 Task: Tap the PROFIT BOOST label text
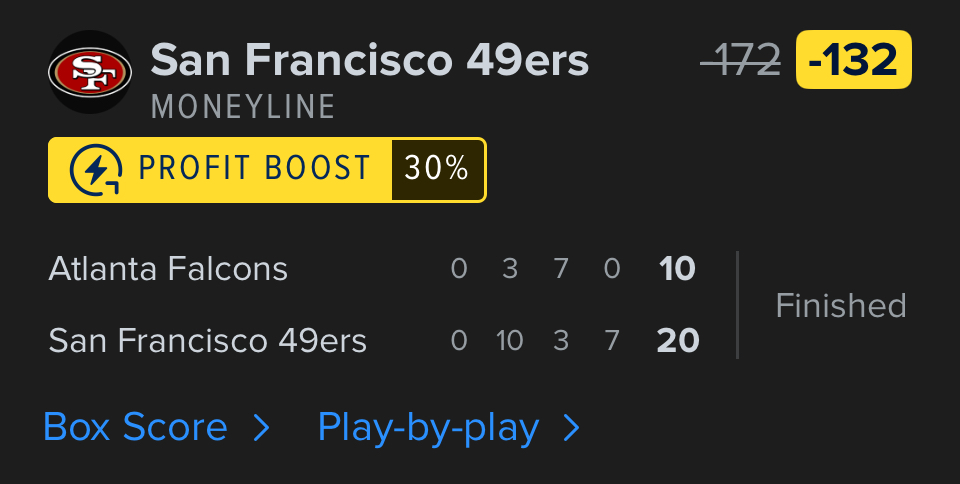255,169
